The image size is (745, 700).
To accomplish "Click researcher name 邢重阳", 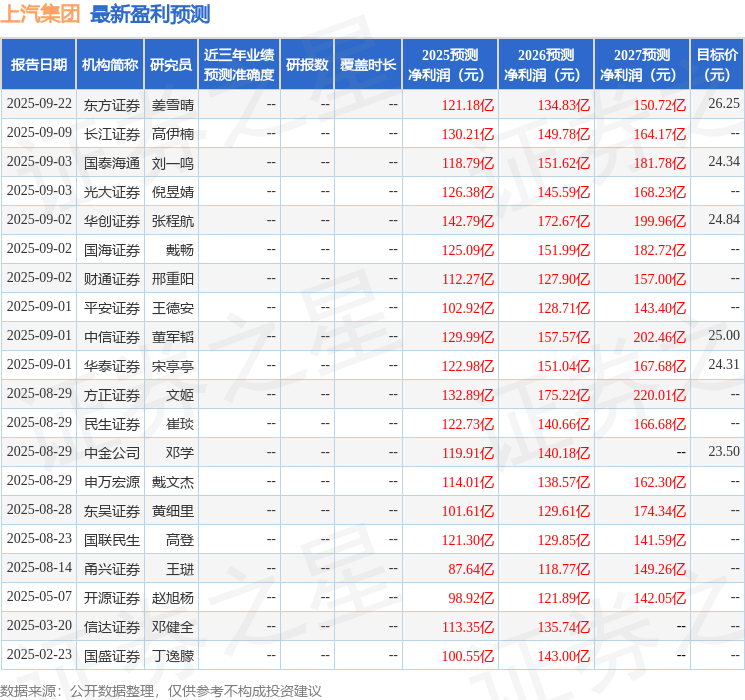I will point(172,279).
